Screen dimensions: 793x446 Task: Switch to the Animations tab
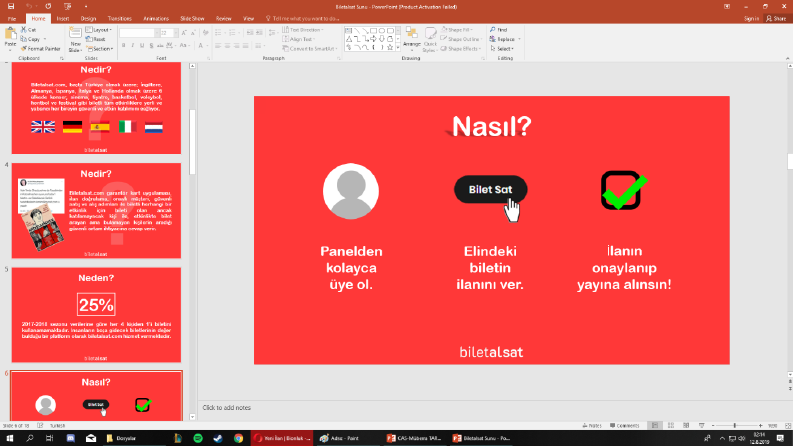point(156,19)
